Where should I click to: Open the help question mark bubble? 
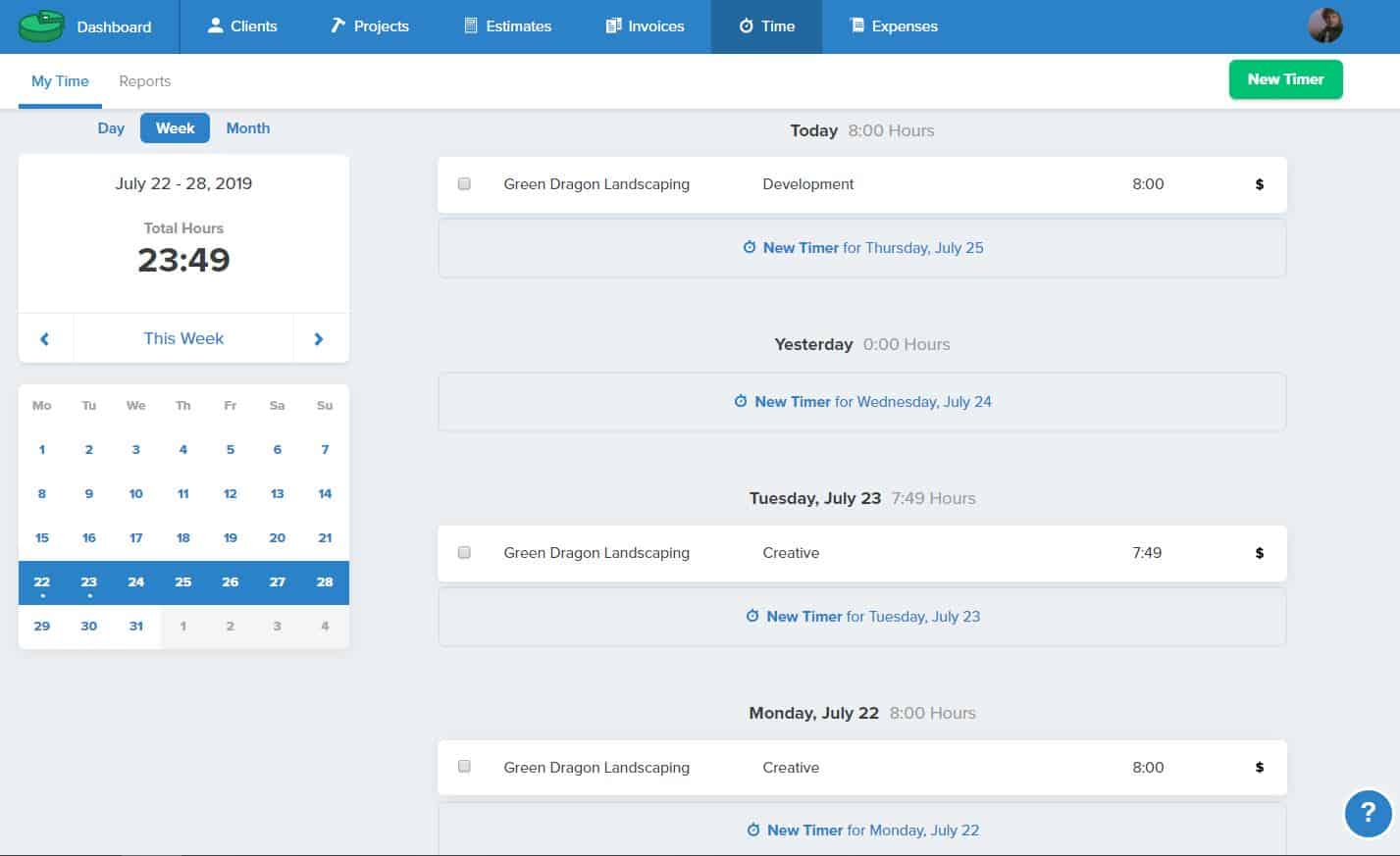[1369, 813]
